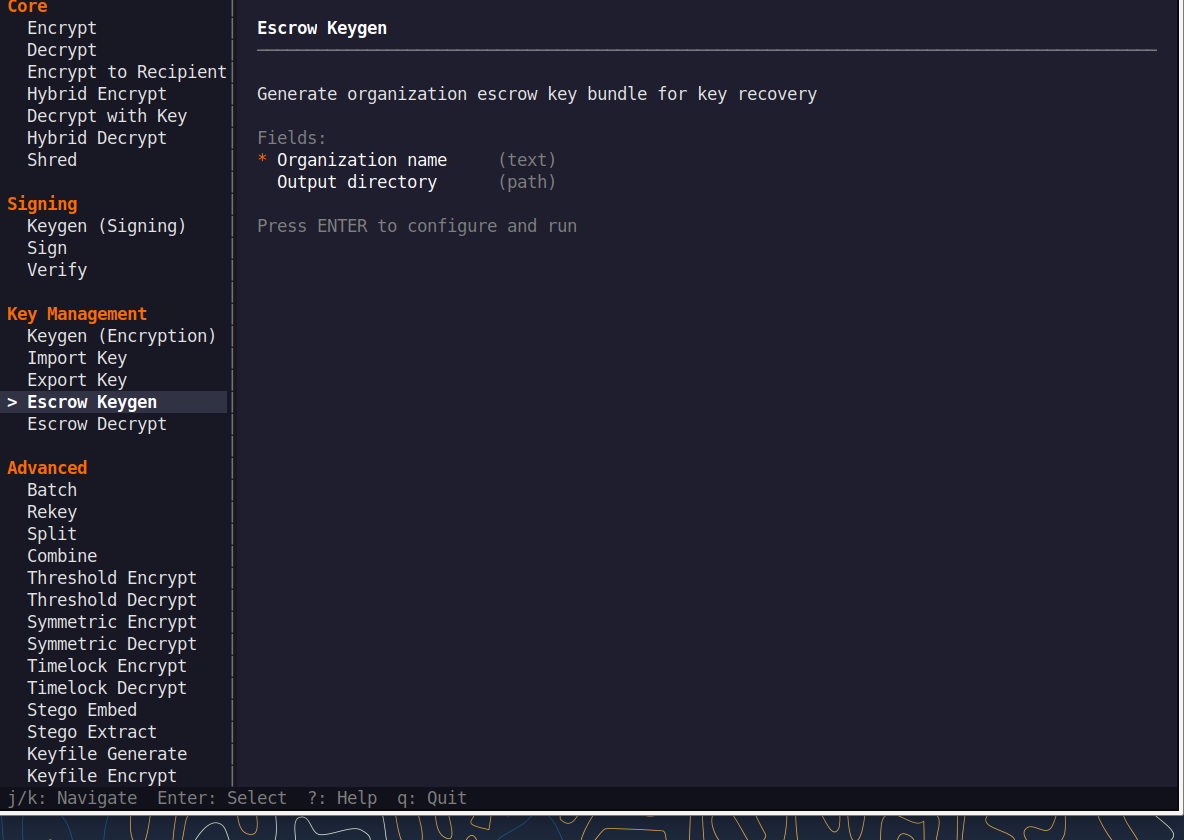The width and height of the screenshot is (1184, 840).
Task: Click the escrow key bundle description text
Action: point(537,94)
